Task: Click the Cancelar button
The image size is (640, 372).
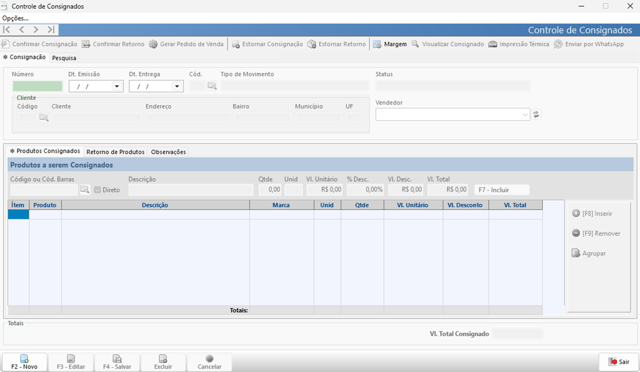Action: click(x=209, y=362)
